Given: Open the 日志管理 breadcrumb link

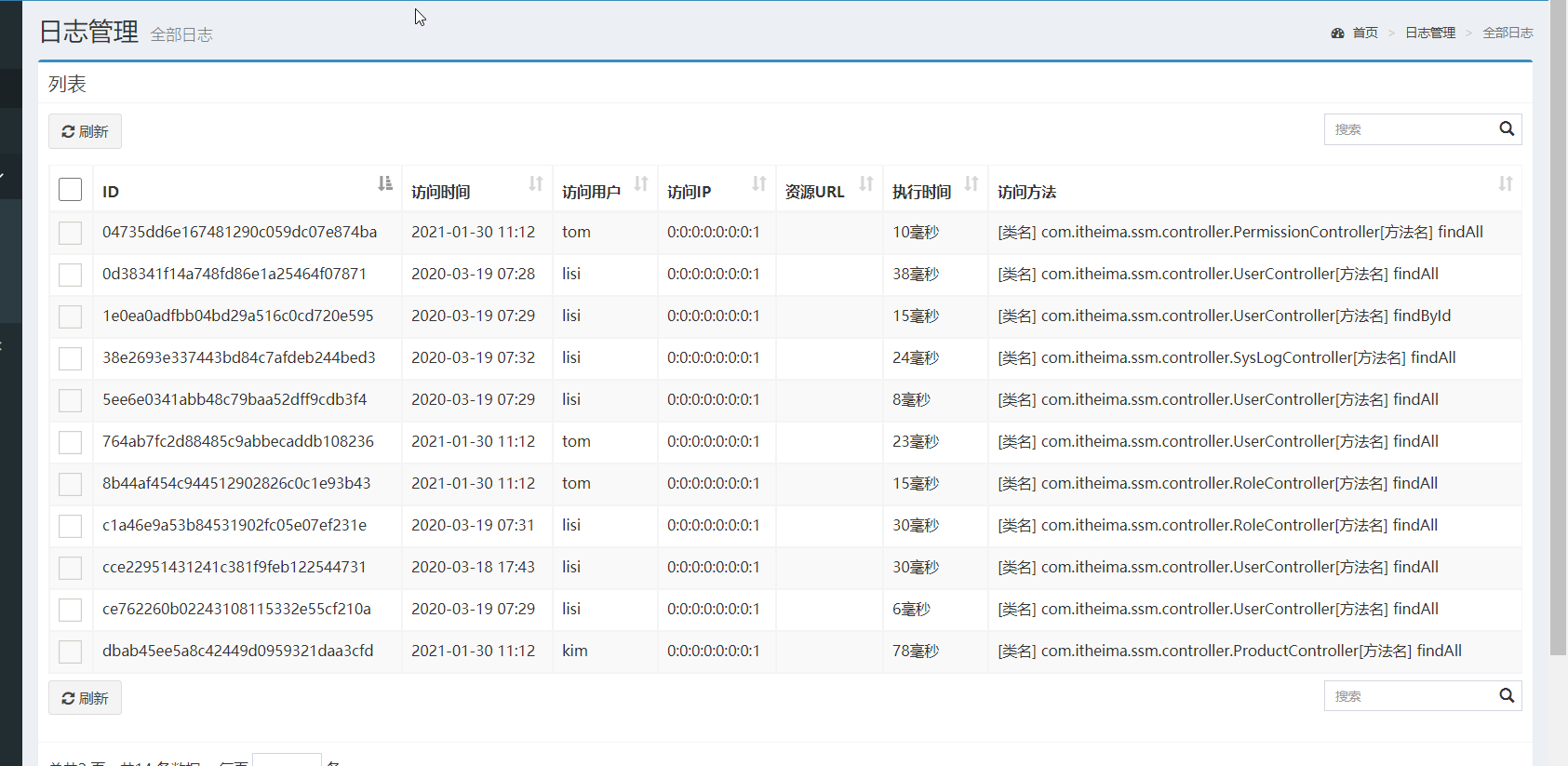Looking at the screenshot, I should [x=1430, y=33].
